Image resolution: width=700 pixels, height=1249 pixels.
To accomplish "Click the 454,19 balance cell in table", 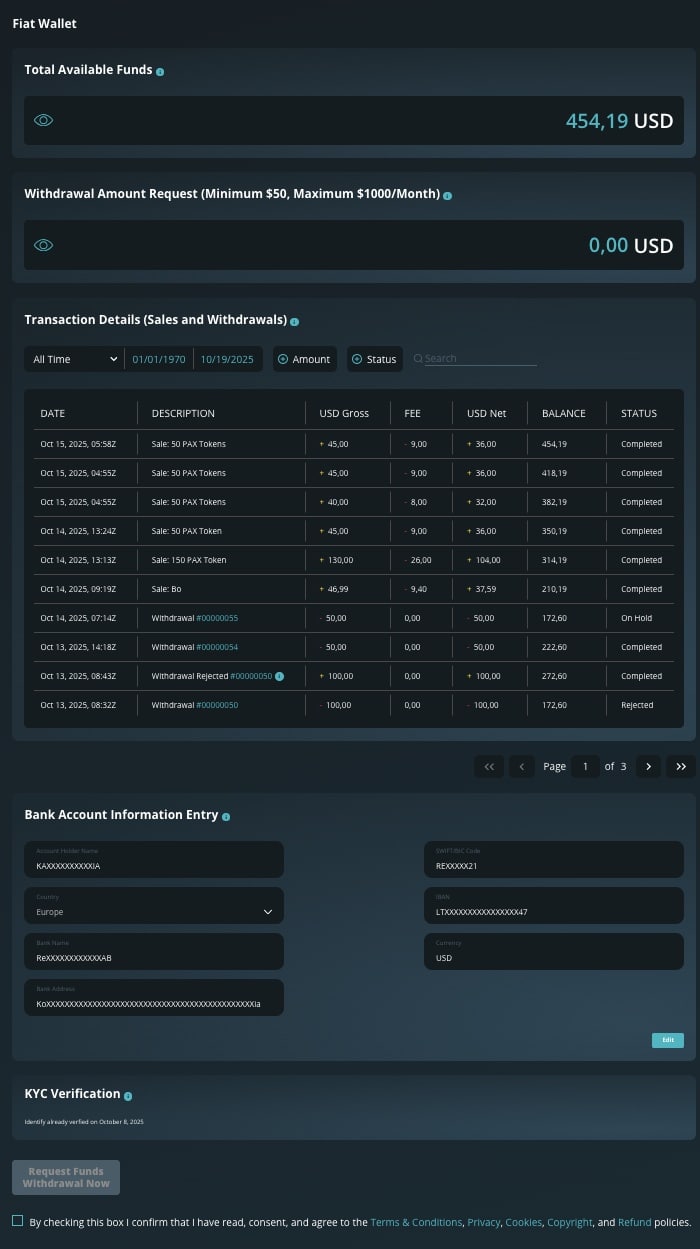I will tap(554, 444).
